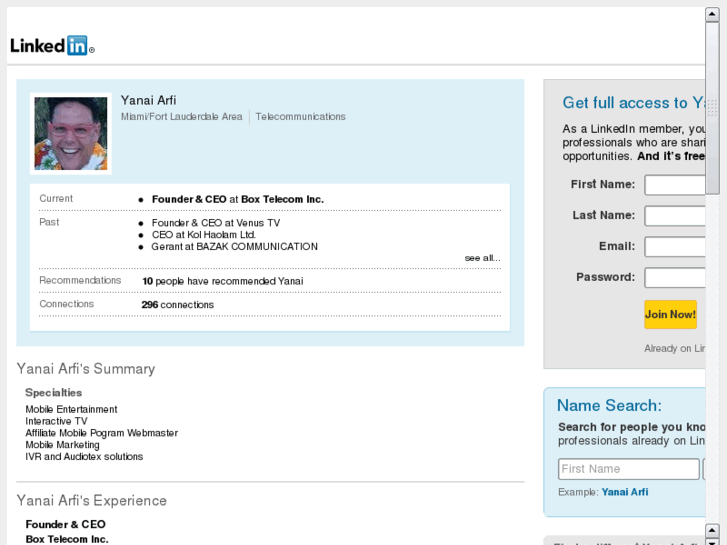The image size is (727, 545).
Task: Click 'Founder & CEO at Venus TV'
Action: pos(216,223)
